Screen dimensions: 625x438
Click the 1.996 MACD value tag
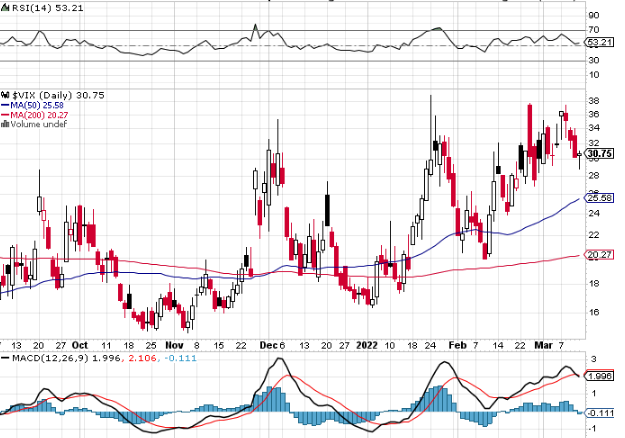pyautogui.click(x=599, y=376)
